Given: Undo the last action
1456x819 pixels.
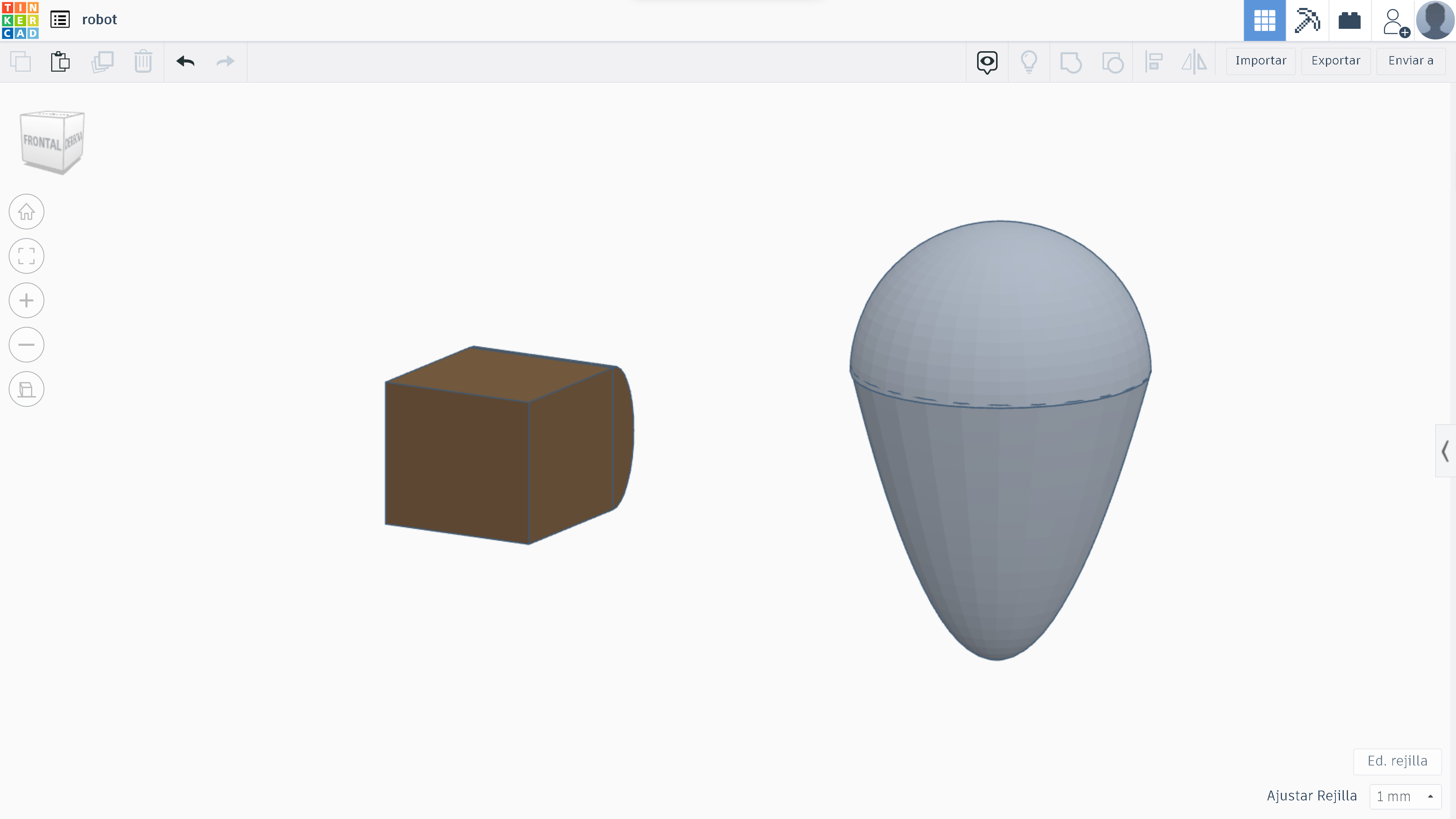Looking at the screenshot, I should tap(185, 61).
